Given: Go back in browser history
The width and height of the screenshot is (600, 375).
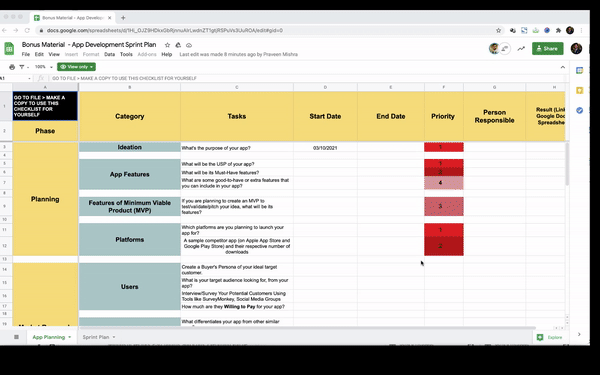Looking at the screenshot, I should pos(4,30).
